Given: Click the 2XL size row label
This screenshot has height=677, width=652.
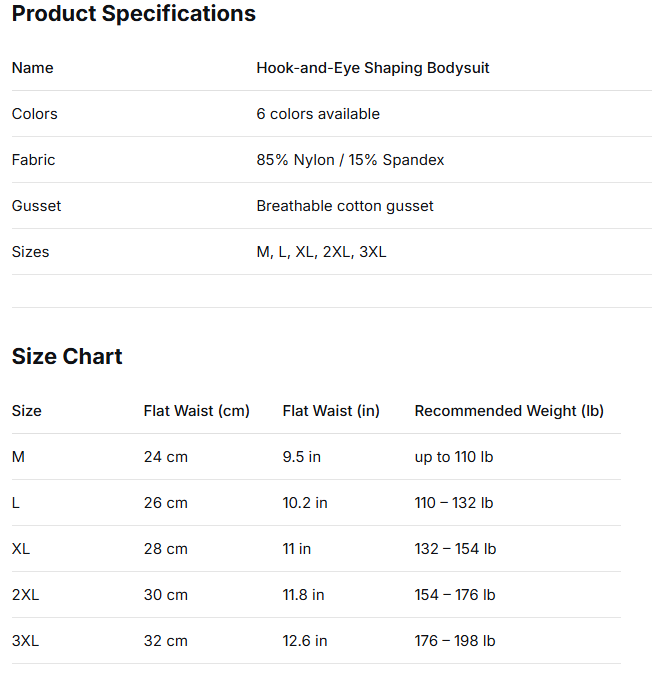Looking at the screenshot, I should (25, 595).
